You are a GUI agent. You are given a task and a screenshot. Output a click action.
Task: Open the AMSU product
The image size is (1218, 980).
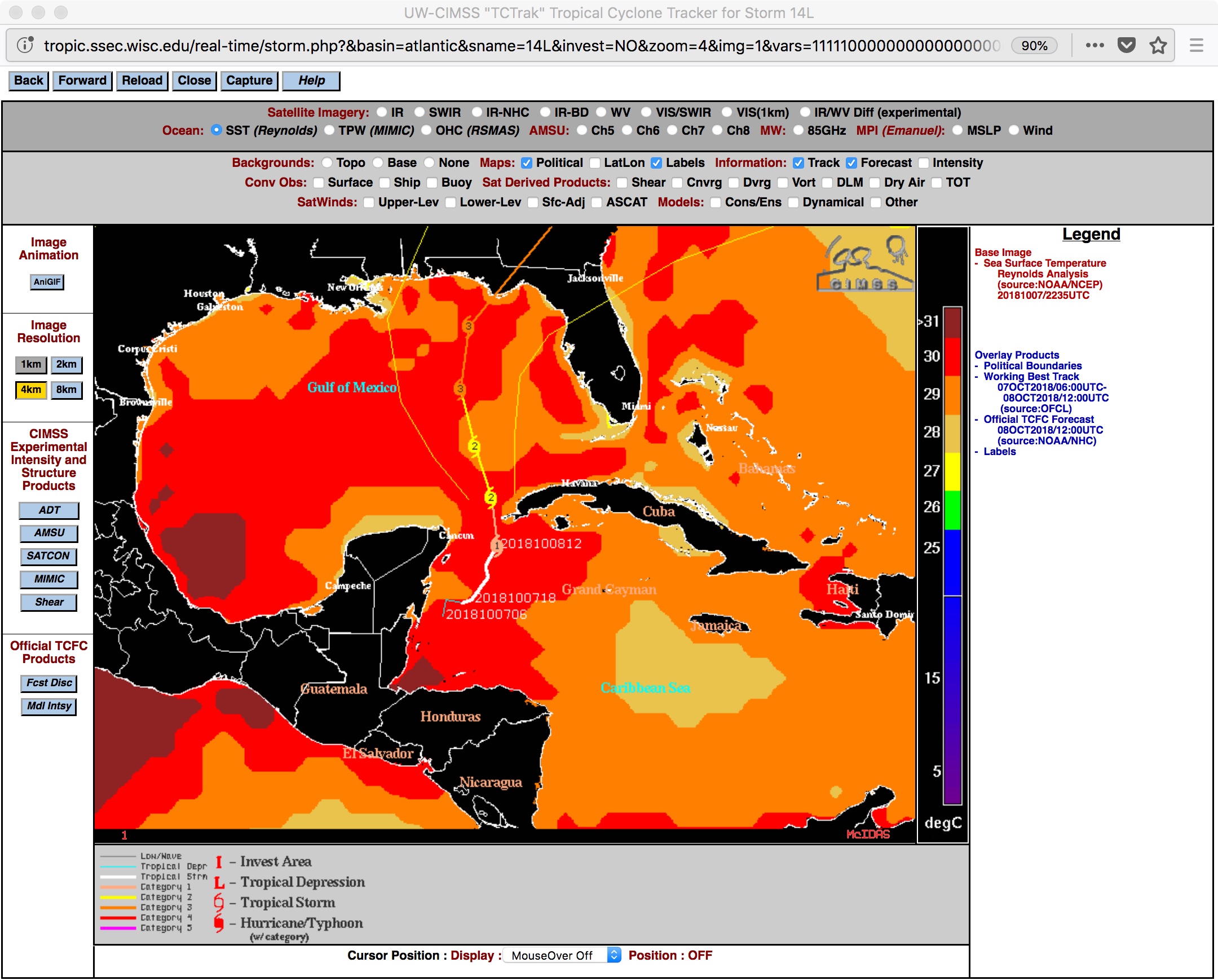[49, 534]
